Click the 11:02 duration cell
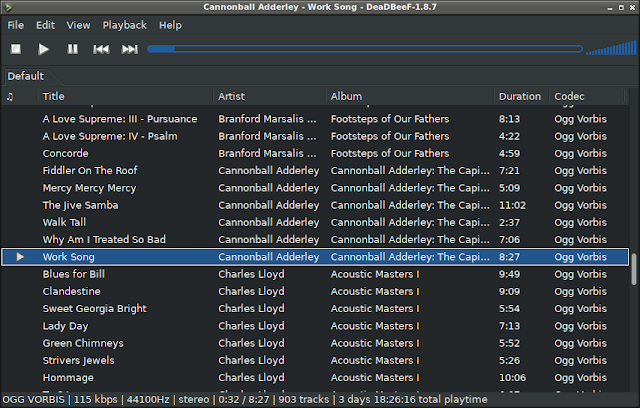 click(512, 205)
